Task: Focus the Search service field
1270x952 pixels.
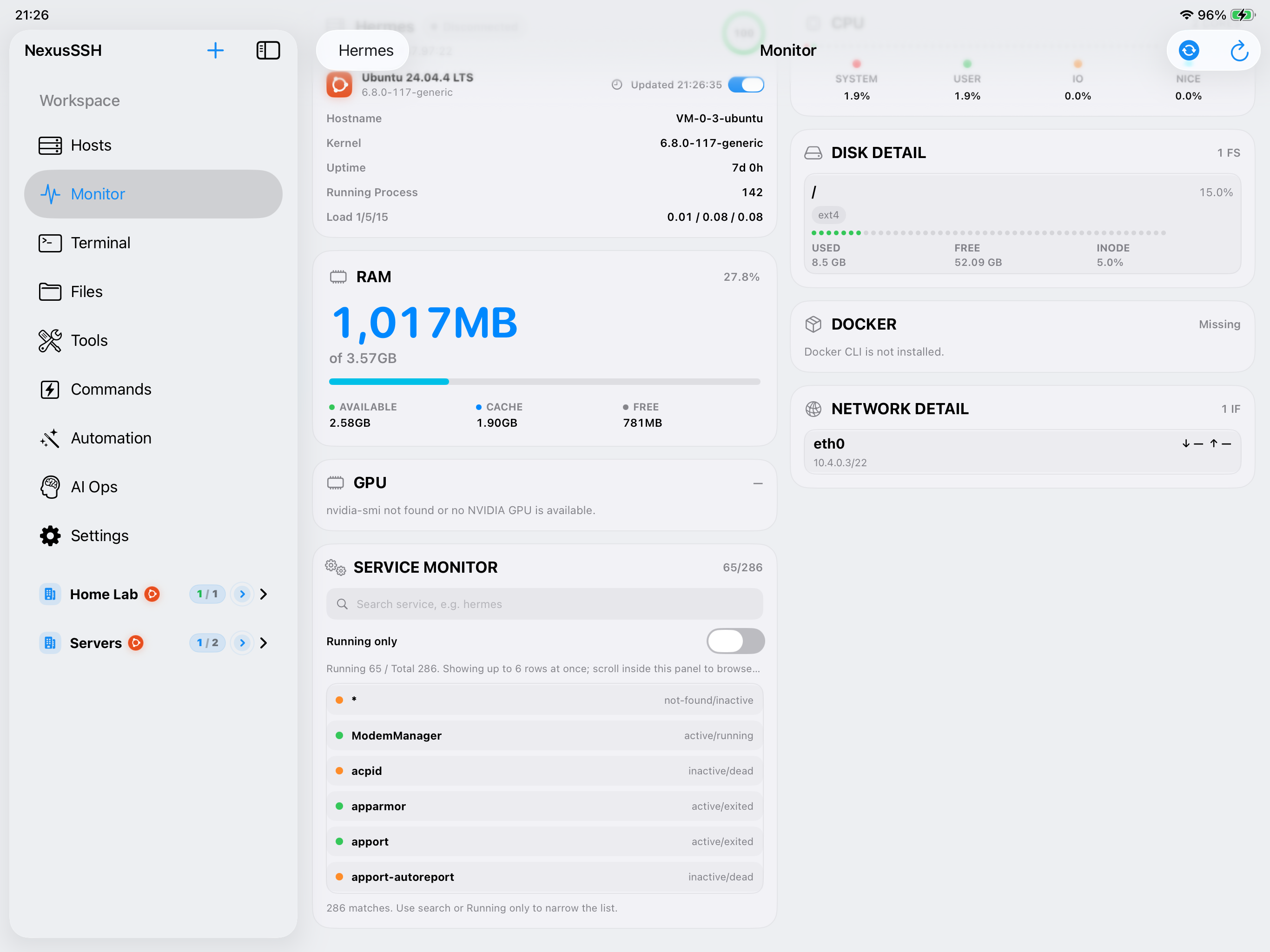Action: point(544,604)
